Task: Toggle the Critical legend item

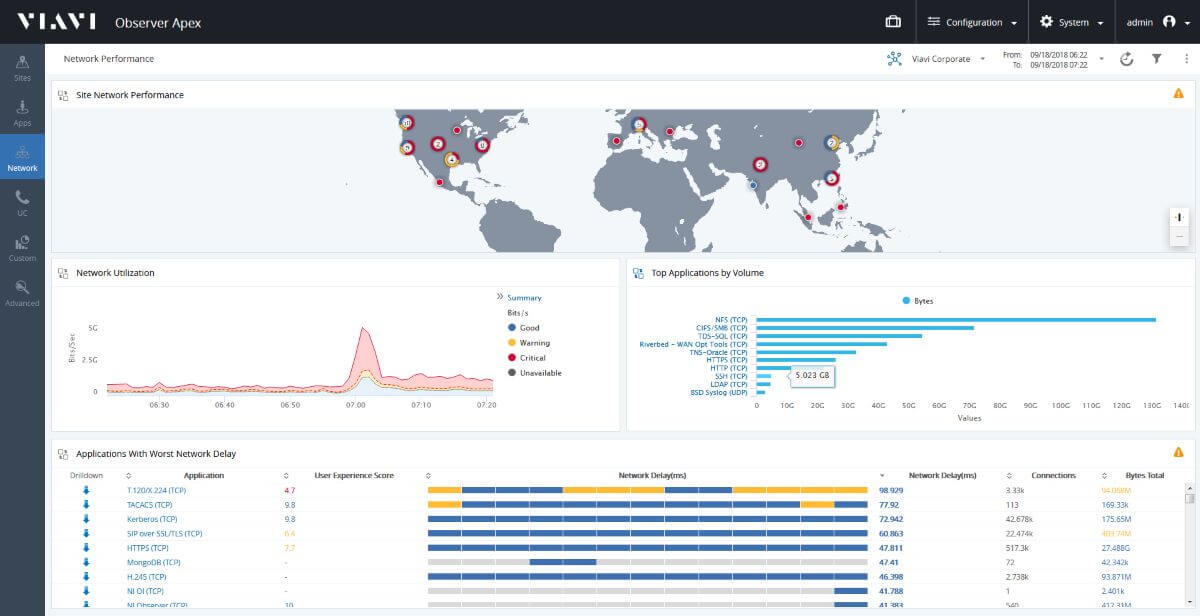Action: 527,357
